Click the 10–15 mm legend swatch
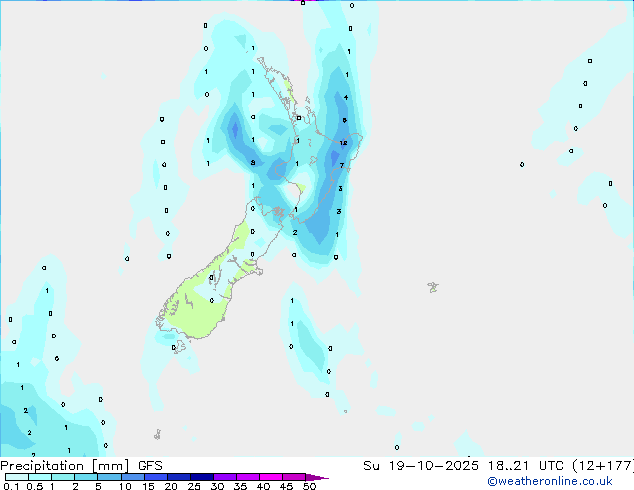Image resolution: width=634 pixels, height=490 pixels. pyautogui.click(x=132, y=477)
